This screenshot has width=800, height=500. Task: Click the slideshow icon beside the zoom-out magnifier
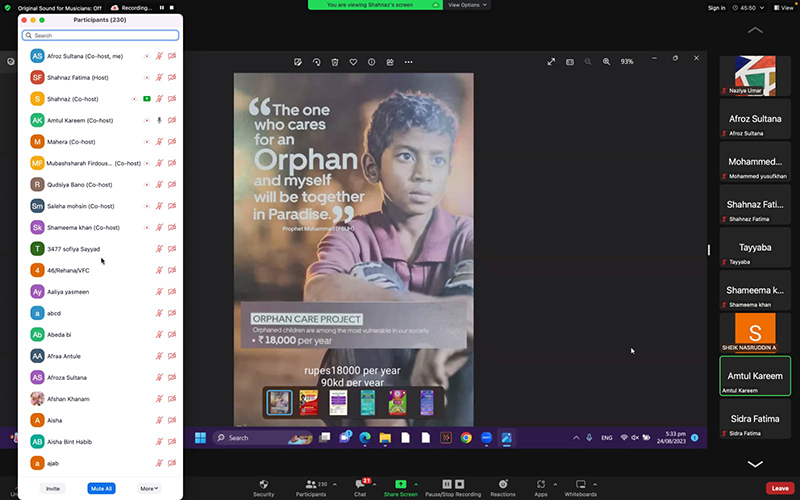(x=570, y=62)
